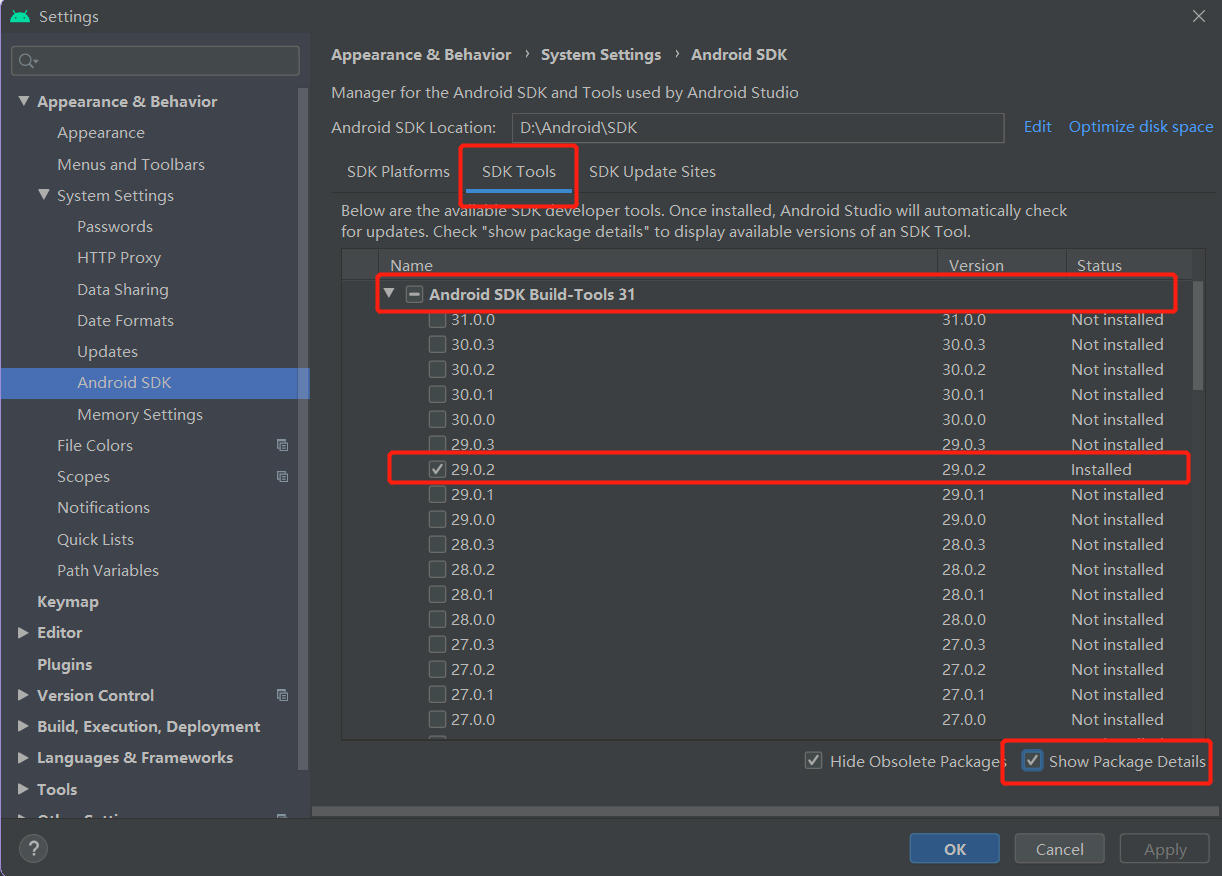Check the 28.0.3 build tools checkbox
Screen dimensions: 1222x876
click(x=437, y=545)
